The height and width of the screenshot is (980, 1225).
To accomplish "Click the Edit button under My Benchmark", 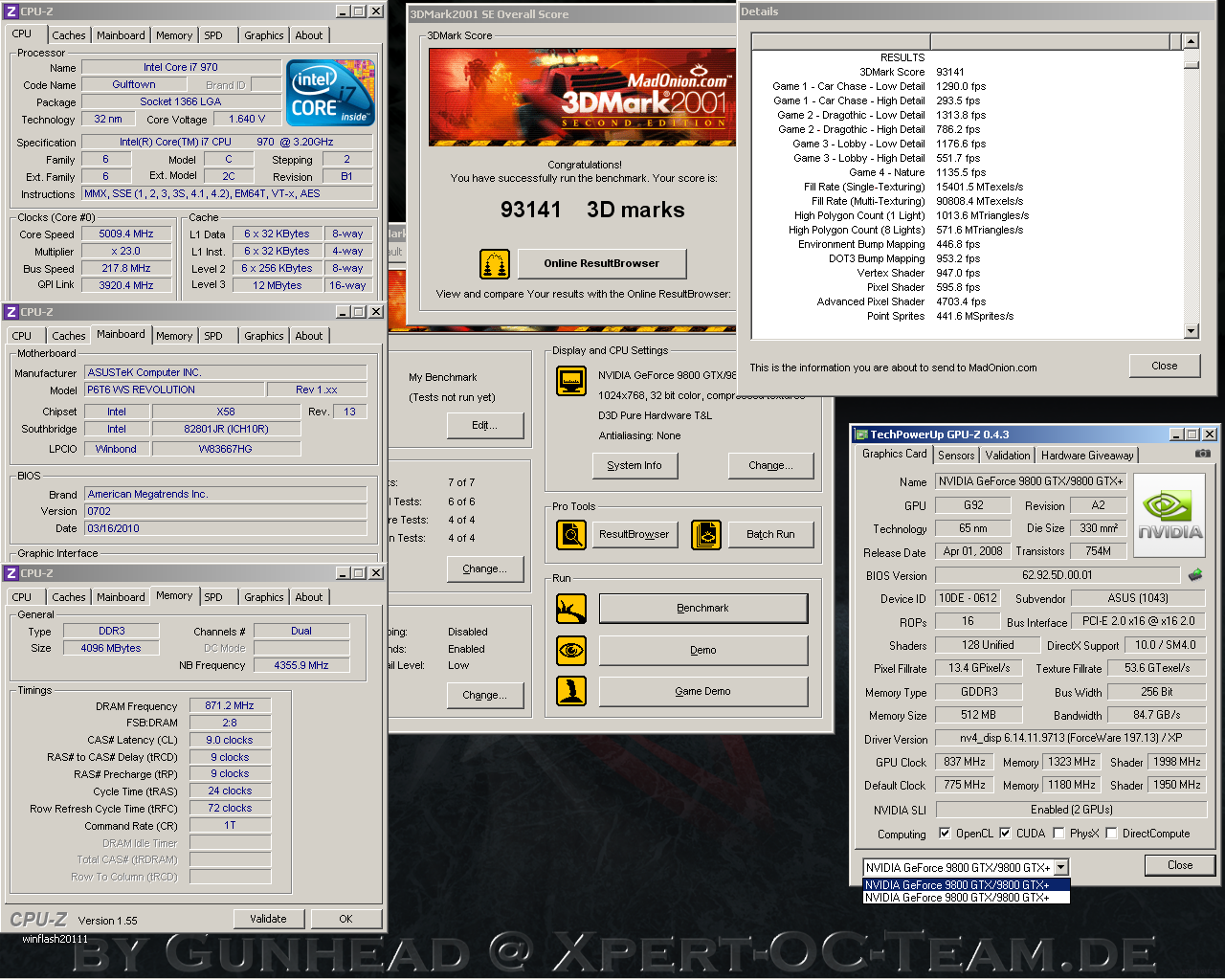I will [x=485, y=425].
